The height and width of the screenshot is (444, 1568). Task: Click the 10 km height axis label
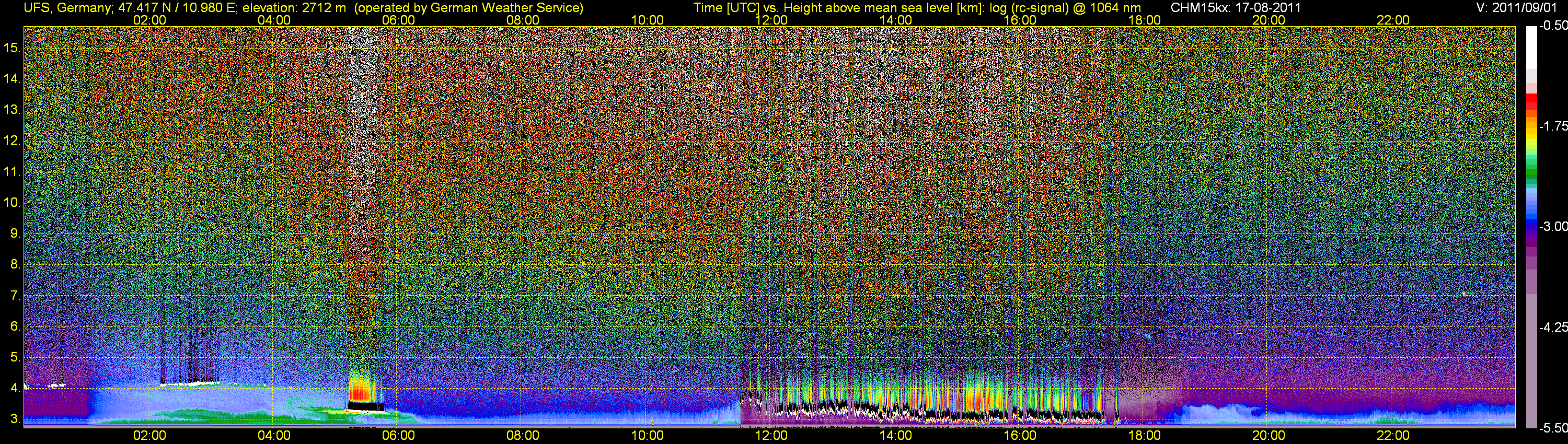[x=12, y=203]
